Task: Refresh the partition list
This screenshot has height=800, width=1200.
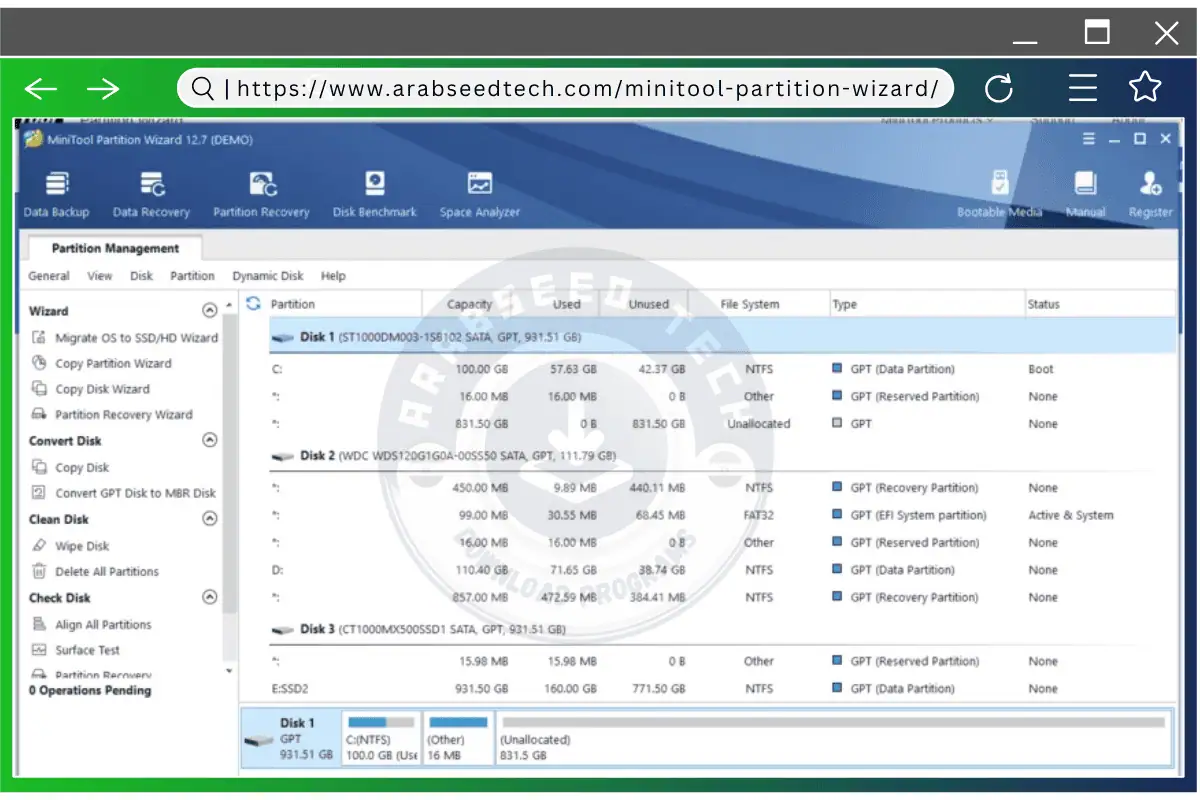Action: (x=253, y=303)
